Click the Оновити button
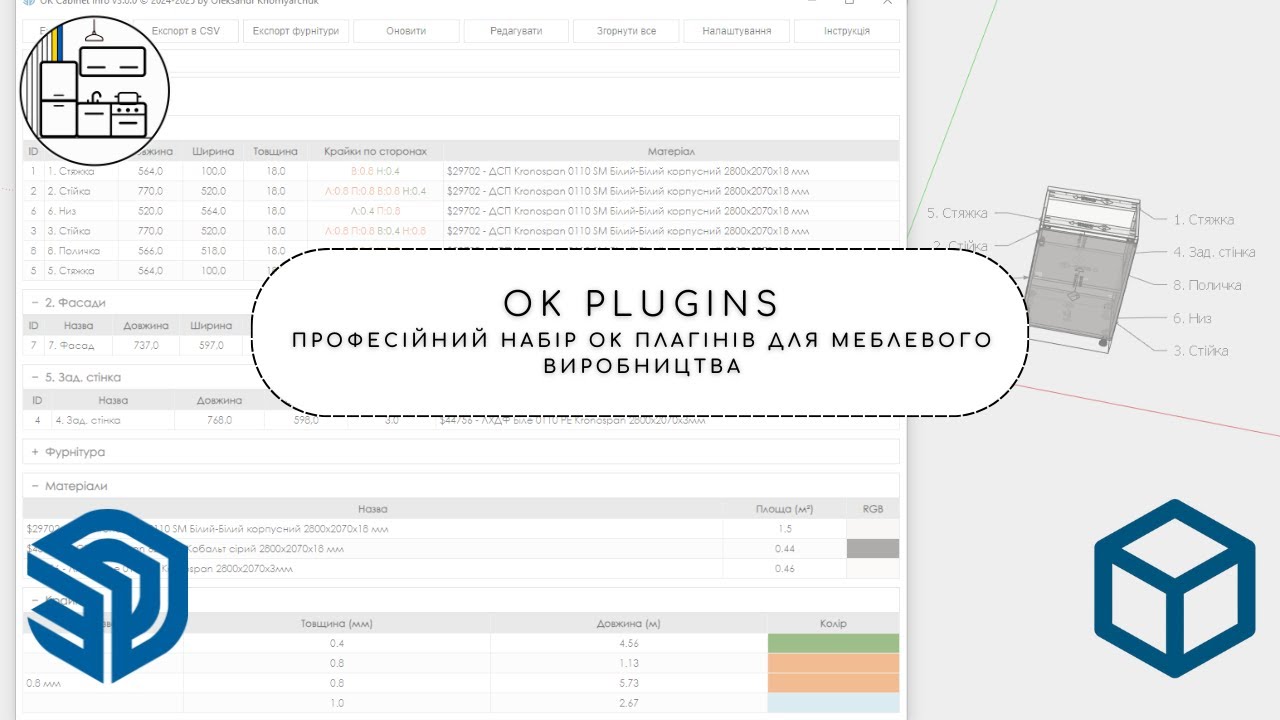 click(x=406, y=31)
